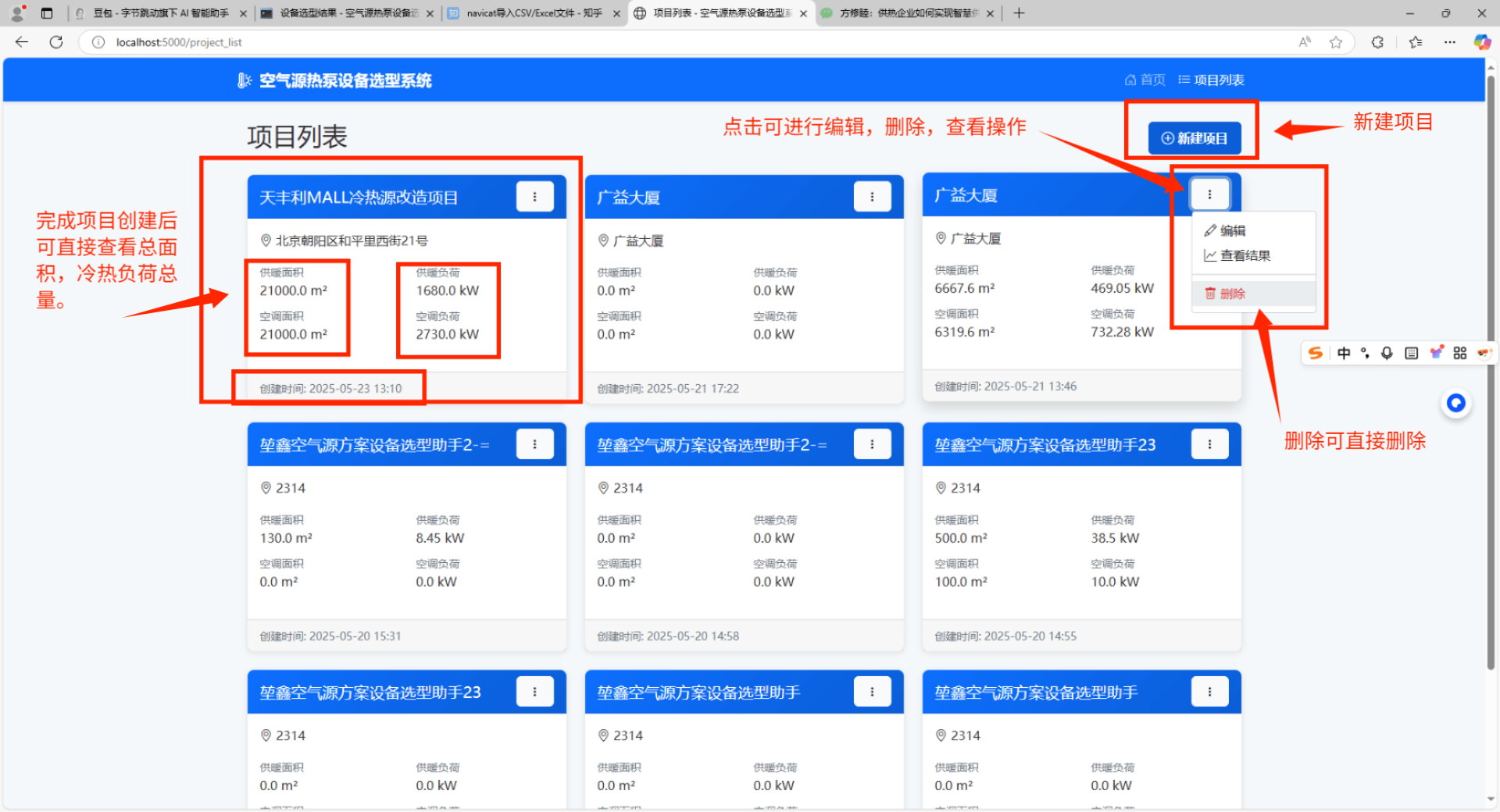Click the 新建项目 button
Image resolution: width=1500 pixels, height=812 pixels.
pos(1194,138)
